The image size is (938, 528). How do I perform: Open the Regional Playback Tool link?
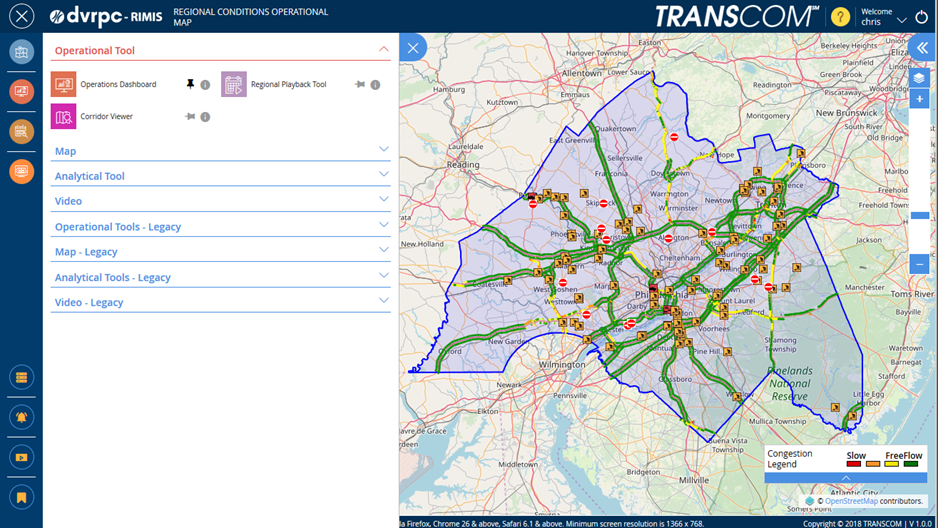point(288,84)
